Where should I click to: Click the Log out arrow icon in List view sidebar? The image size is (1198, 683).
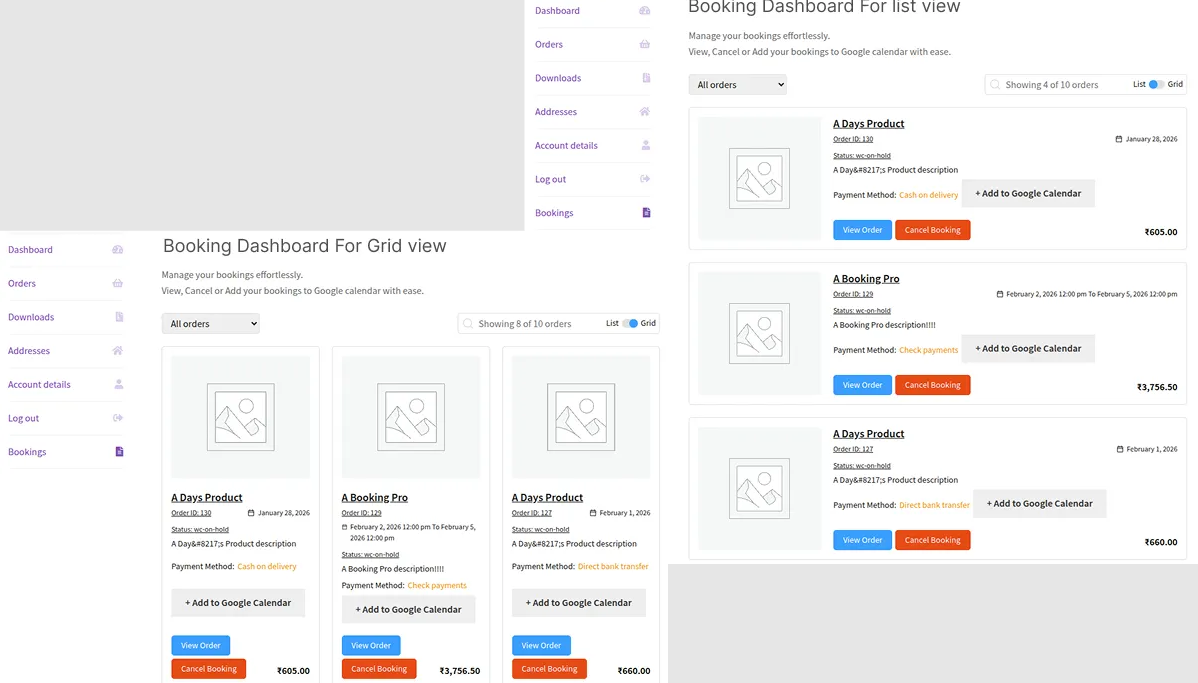[x=645, y=179]
